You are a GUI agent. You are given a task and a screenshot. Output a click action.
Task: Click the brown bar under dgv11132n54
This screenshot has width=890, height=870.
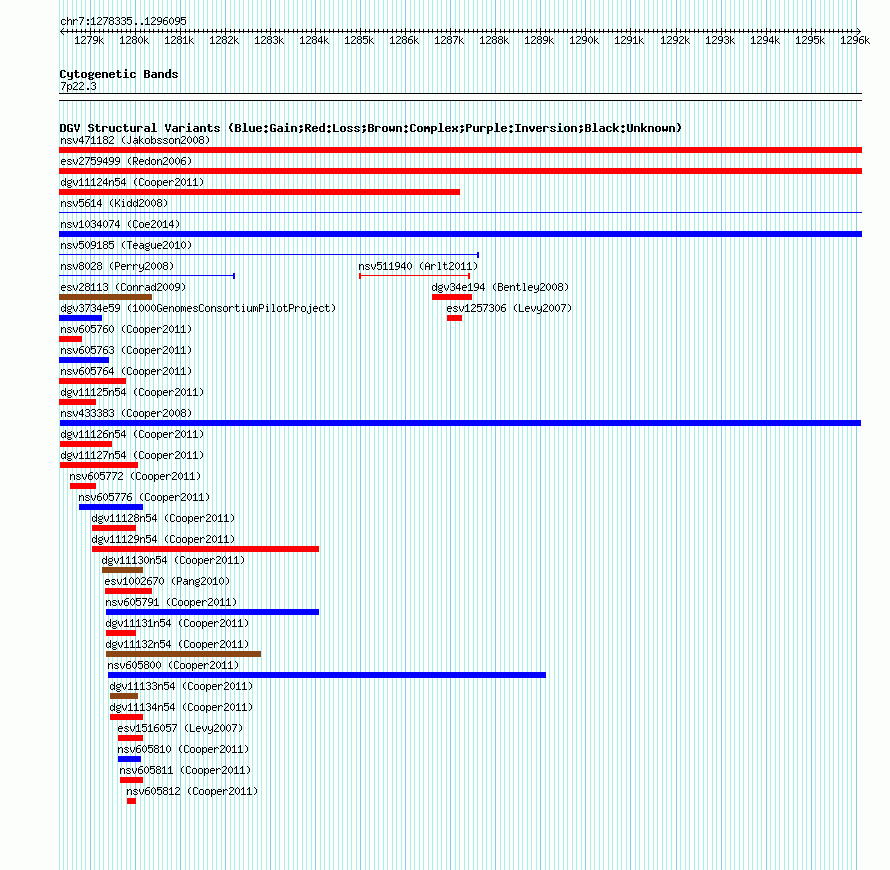pyautogui.click(x=183, y=654)
